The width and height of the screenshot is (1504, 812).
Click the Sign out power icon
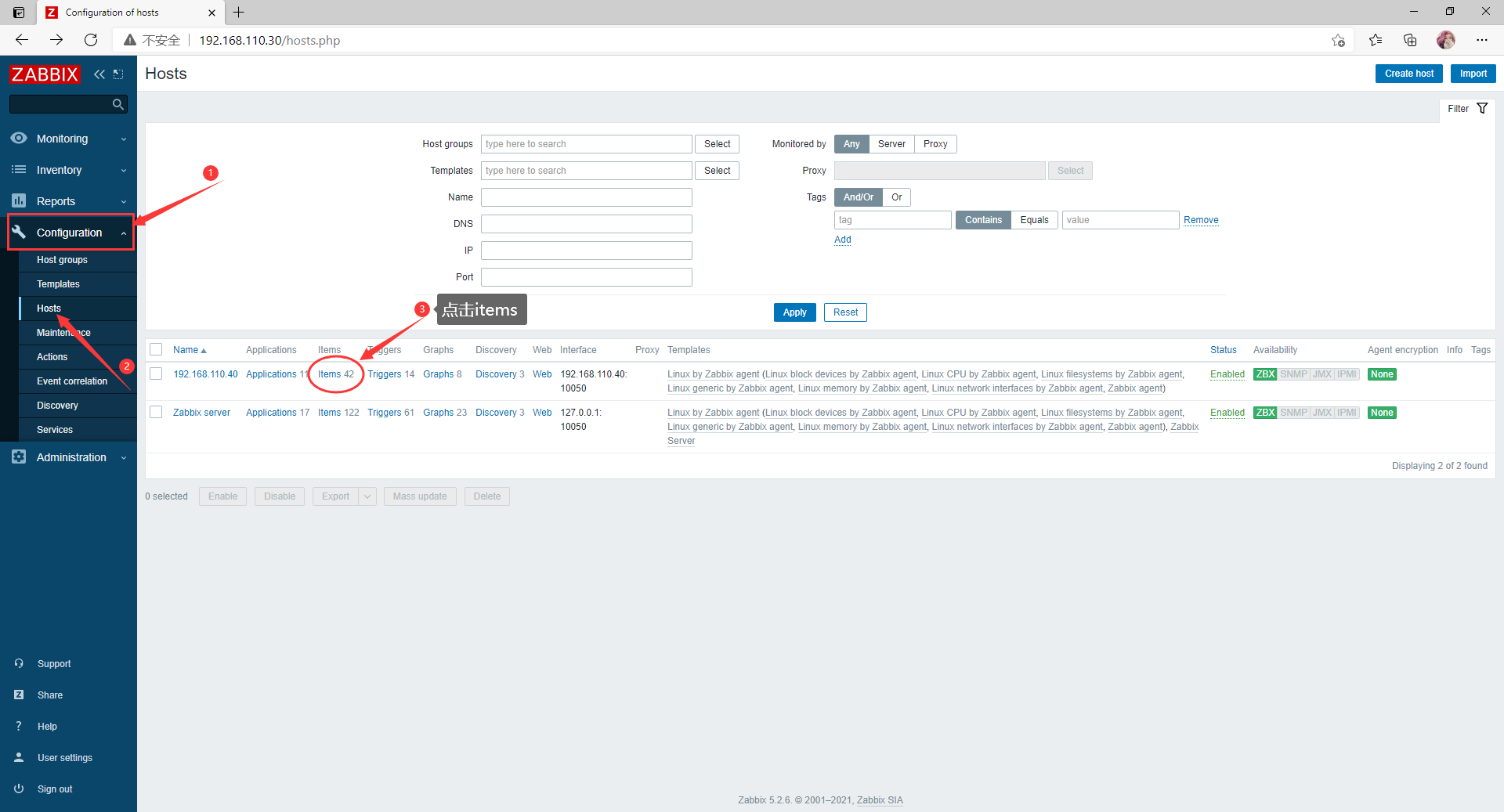tap(19, 789)
